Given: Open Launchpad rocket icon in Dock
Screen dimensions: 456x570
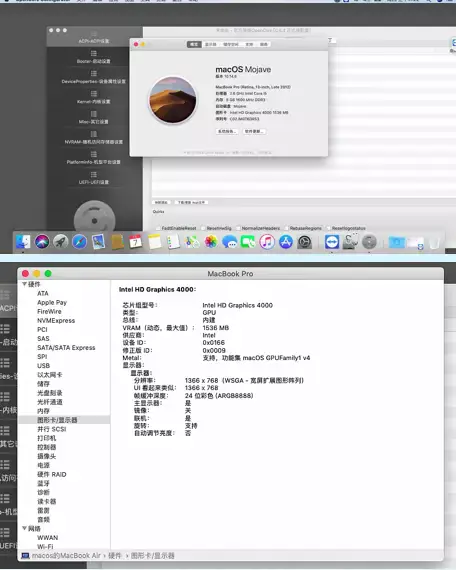Looking at the screenshot, I should pos(61,242).
